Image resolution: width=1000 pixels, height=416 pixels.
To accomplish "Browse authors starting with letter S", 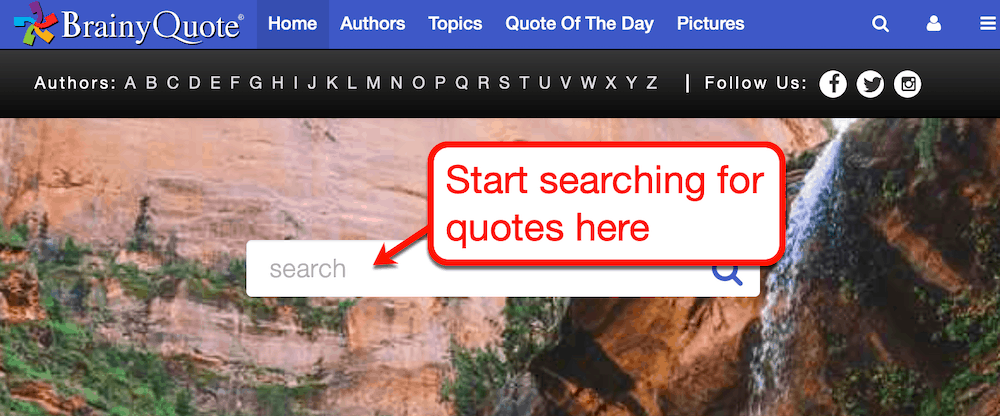I will tap(504, 84).
